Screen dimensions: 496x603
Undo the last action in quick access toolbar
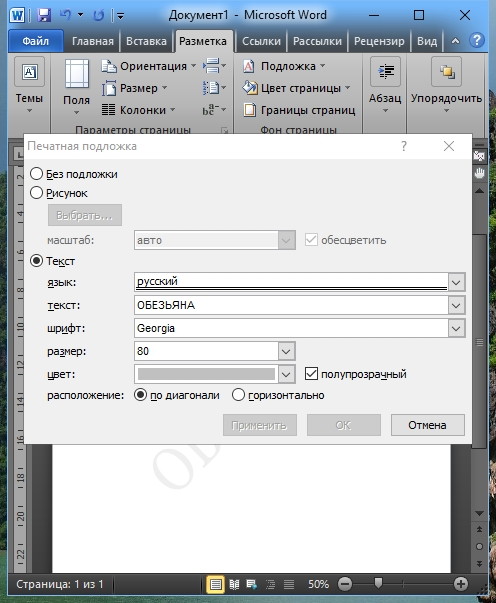pos(65,15)
